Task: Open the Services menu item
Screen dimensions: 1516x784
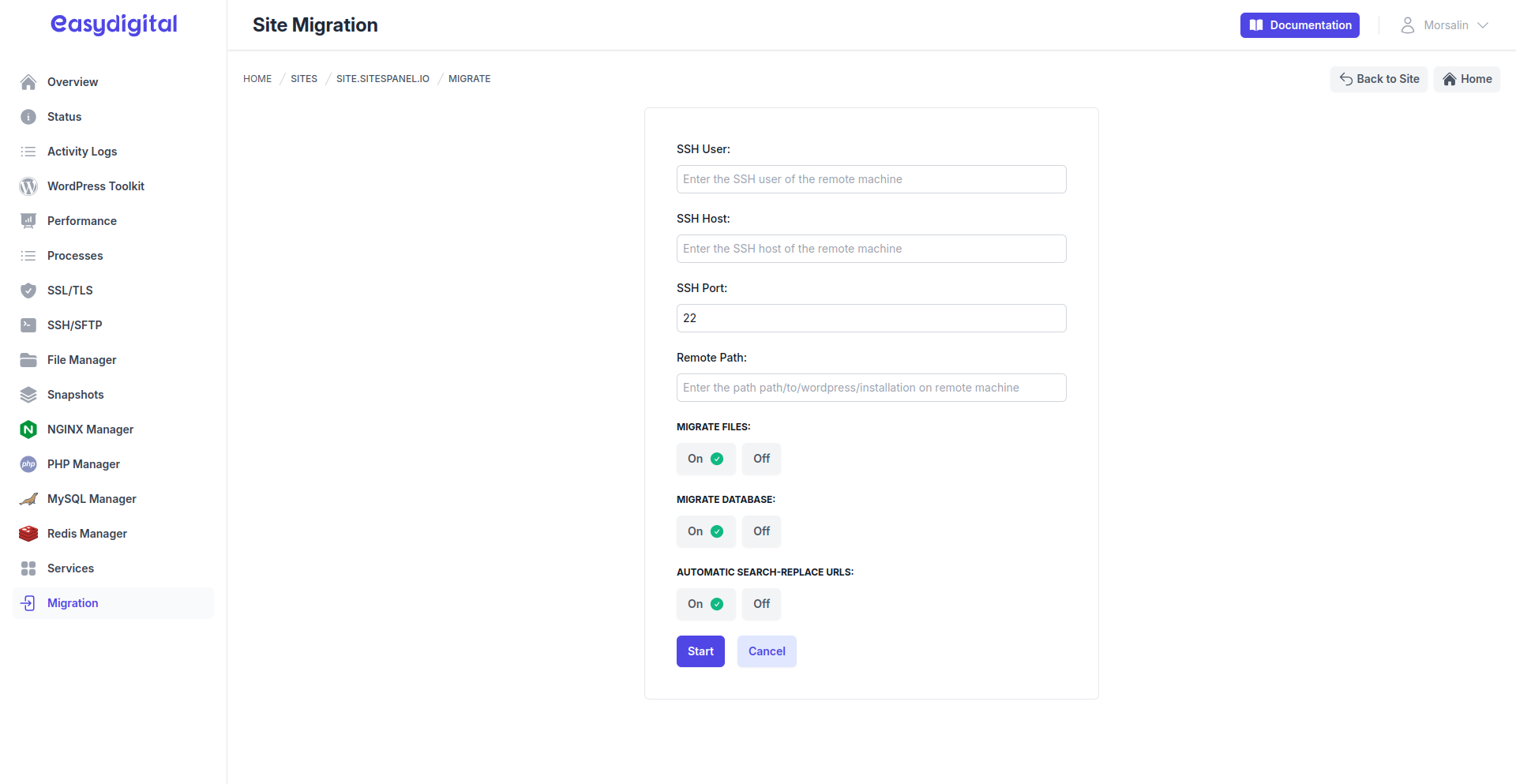Action: (x=70, y=568)
